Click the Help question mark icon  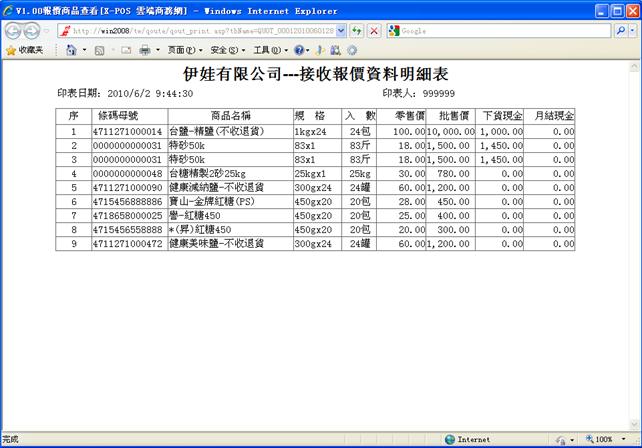pos(299,50)
